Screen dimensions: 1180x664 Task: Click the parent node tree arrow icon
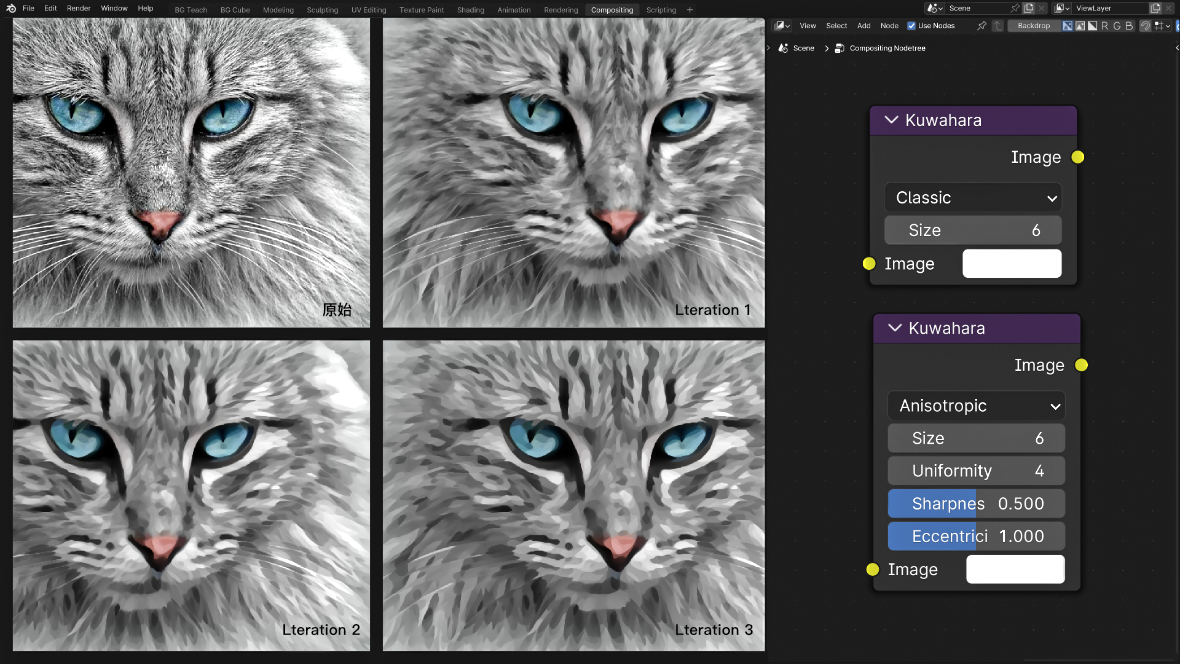998,26
